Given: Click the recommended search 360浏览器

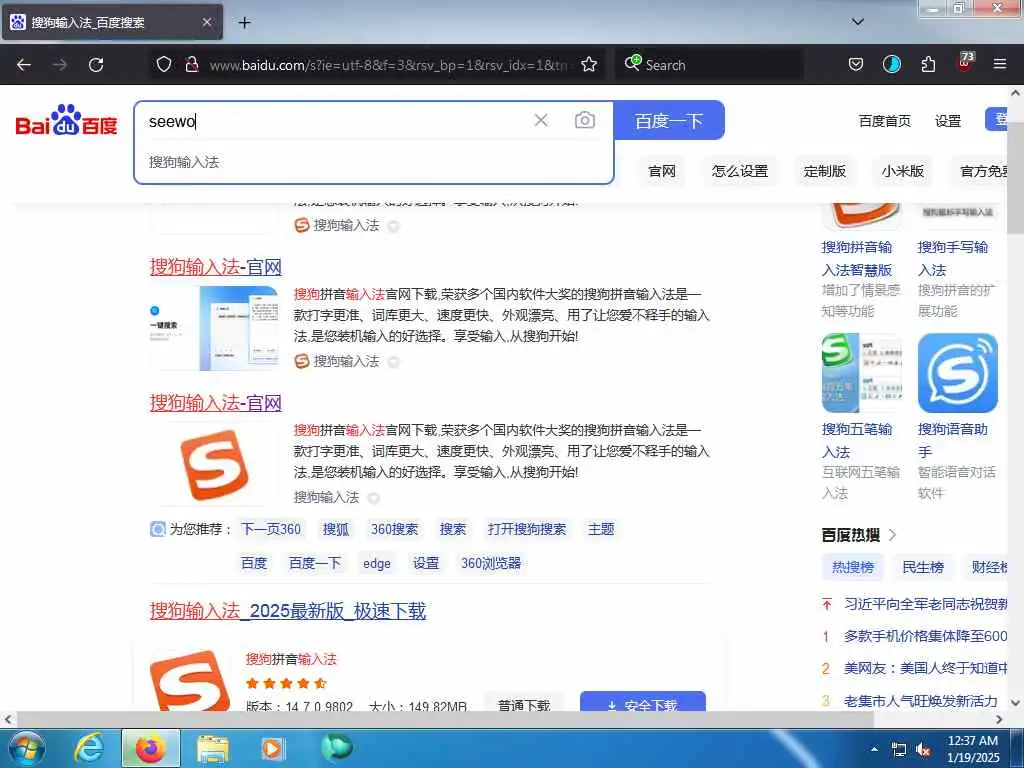Looking at the screenshot, I should click(491, 563).
